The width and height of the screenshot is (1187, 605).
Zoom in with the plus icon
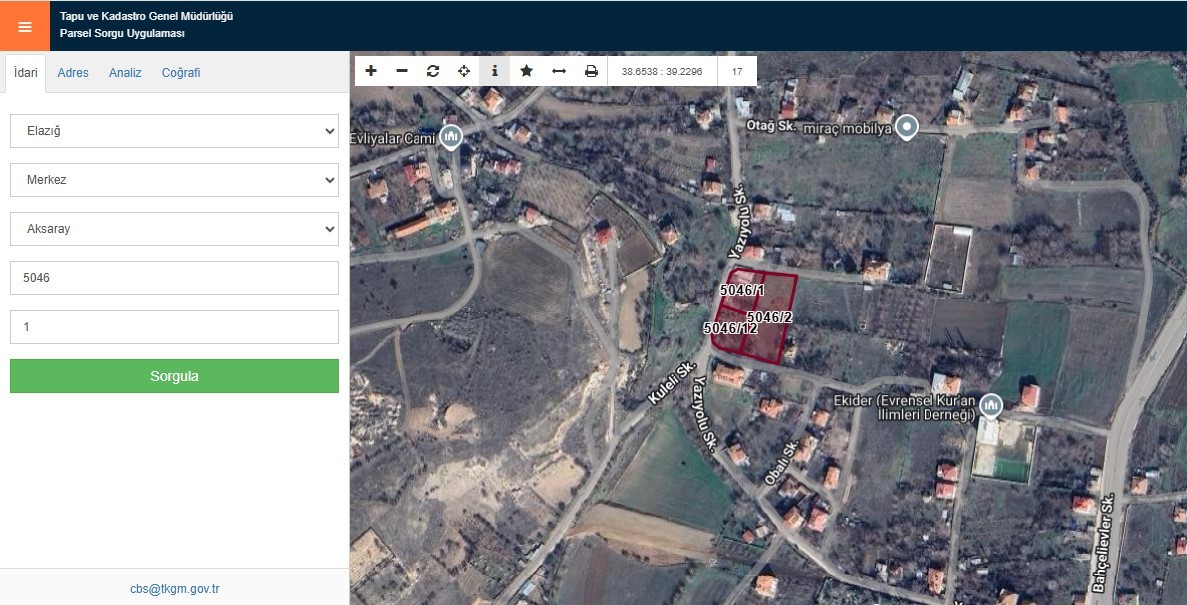coord(371,71)
